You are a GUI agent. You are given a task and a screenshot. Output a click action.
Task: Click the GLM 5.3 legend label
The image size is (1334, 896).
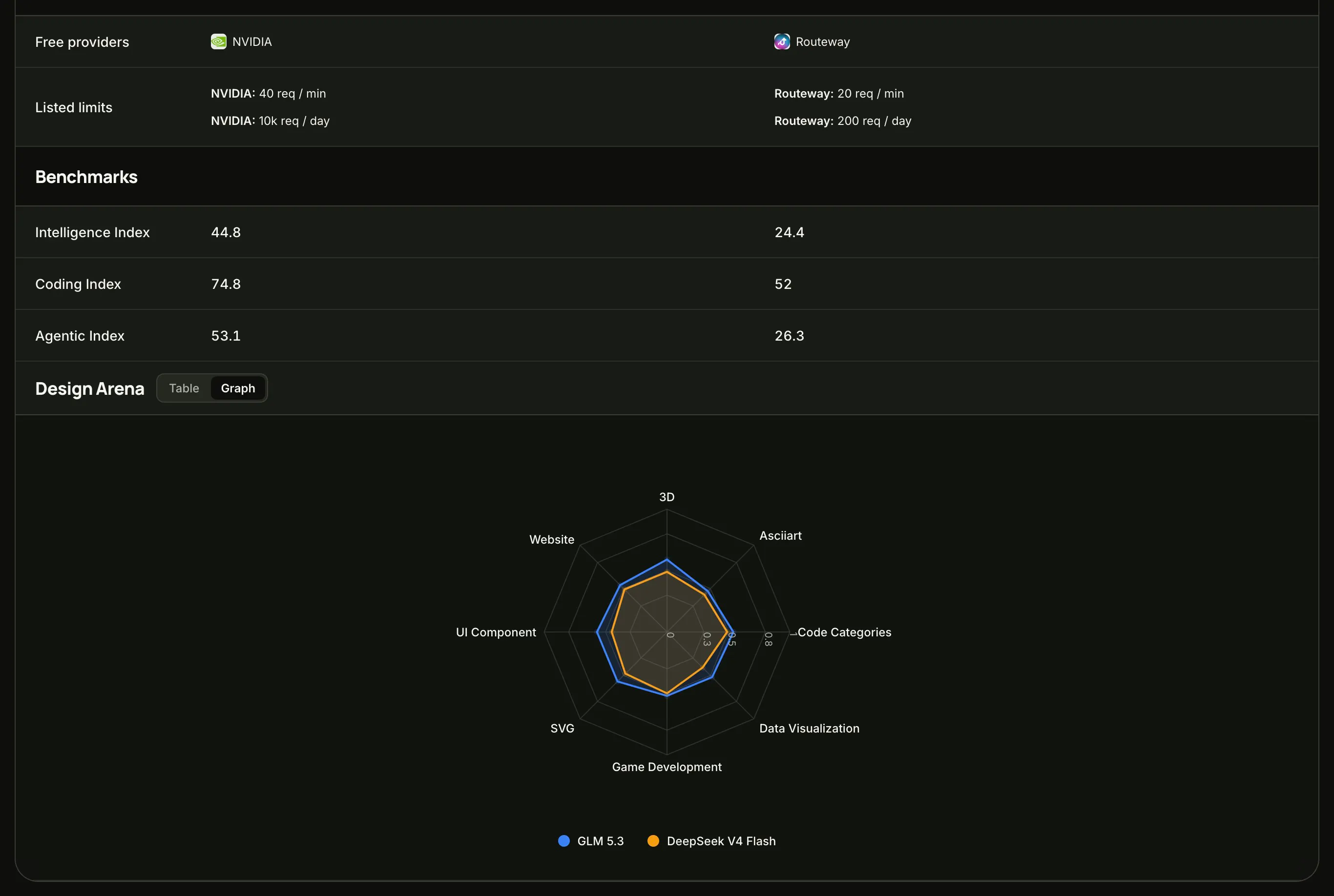(601, 841)
